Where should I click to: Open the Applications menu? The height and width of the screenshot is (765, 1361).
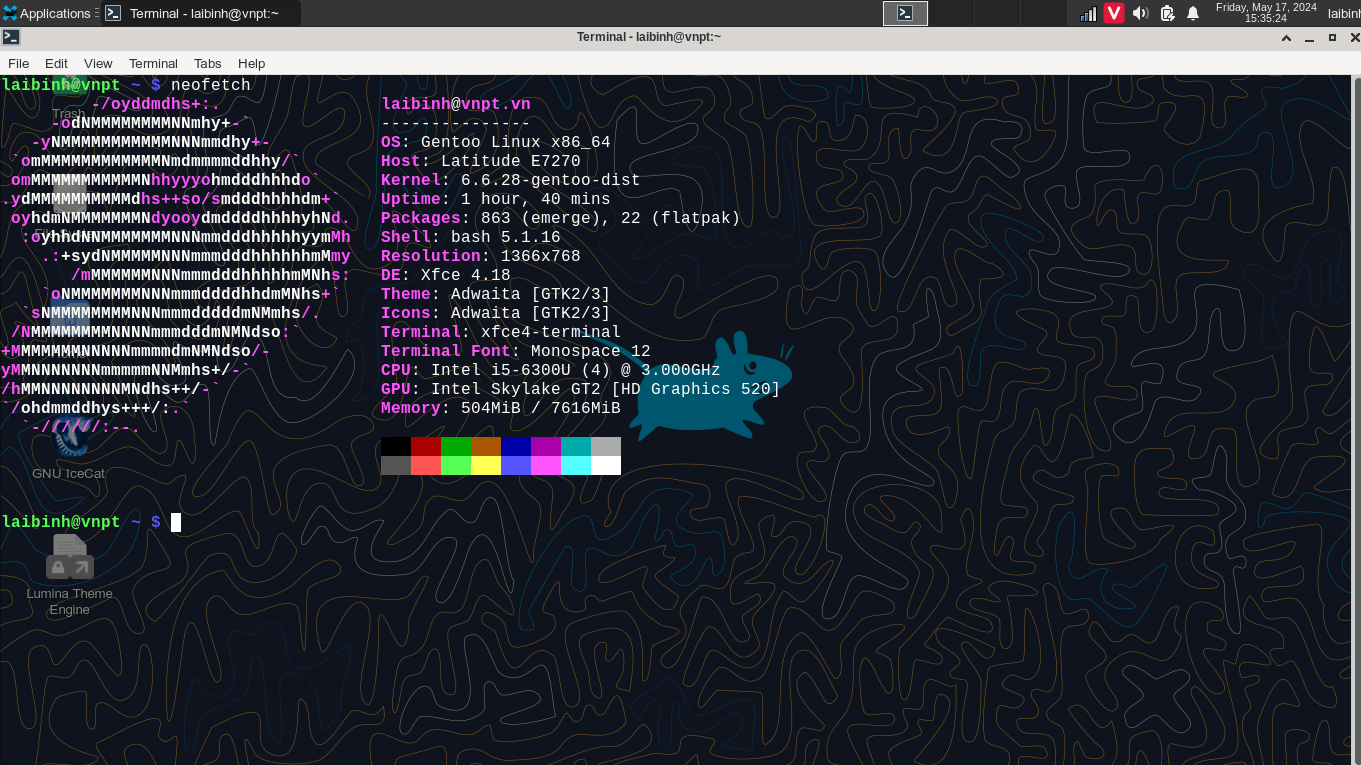[55, 13]
